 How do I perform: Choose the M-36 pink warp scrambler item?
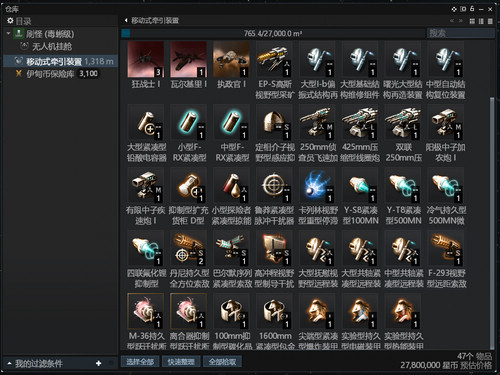146,311
